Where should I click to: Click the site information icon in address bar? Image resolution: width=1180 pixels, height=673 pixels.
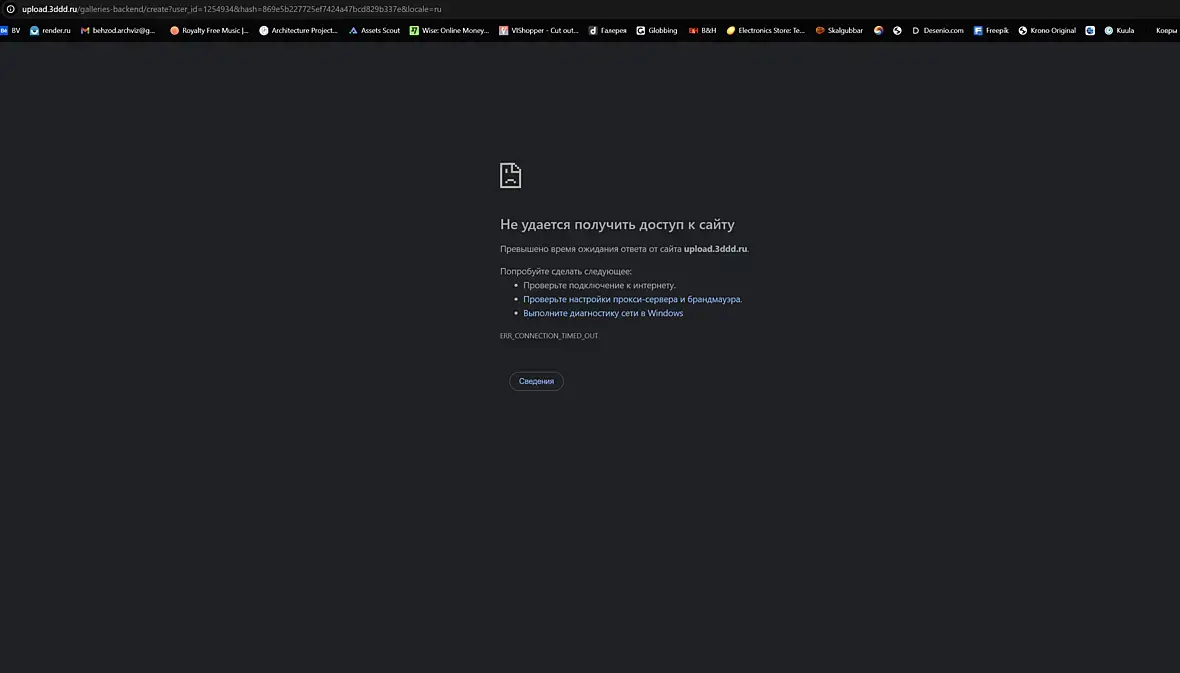coord(11,9)
